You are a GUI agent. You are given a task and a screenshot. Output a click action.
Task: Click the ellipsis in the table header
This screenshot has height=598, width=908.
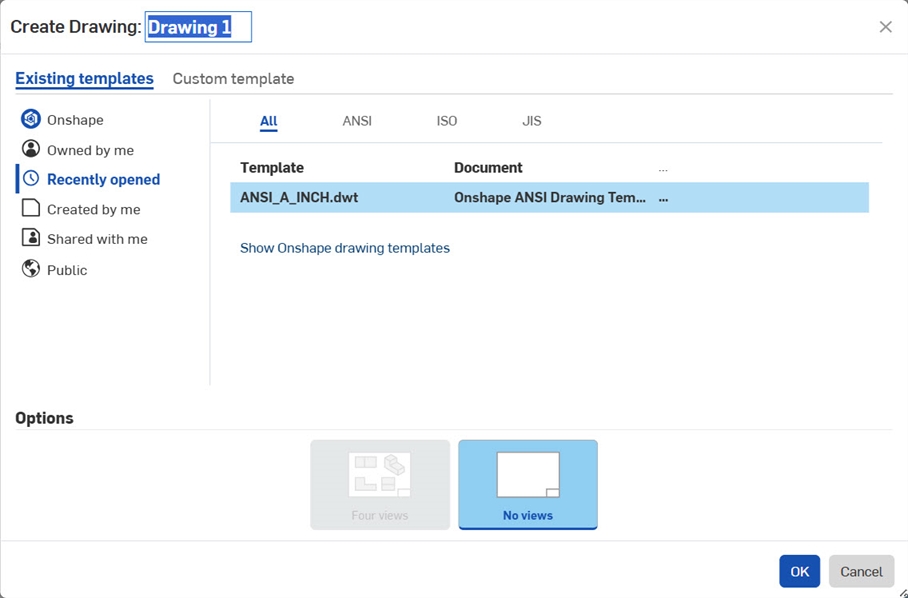pyautogui.click(x=663, y=167)
